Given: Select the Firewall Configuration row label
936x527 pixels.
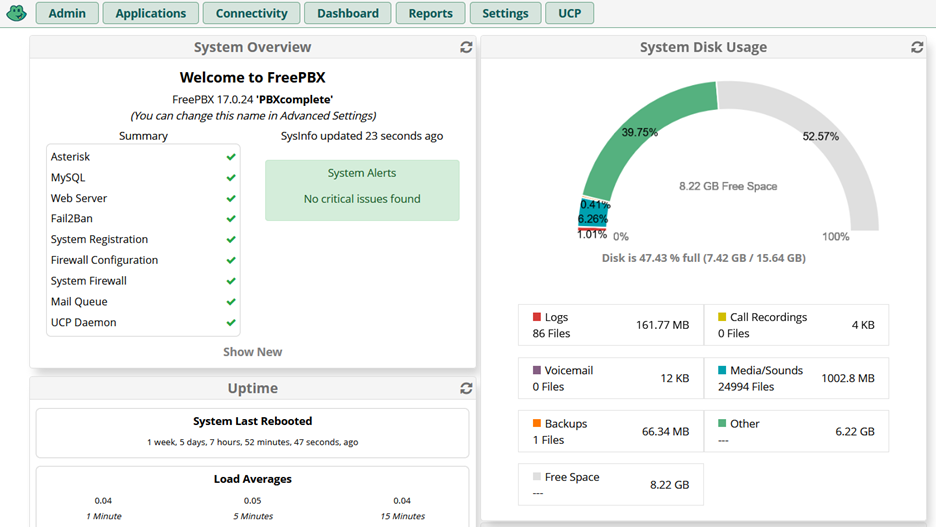Looking at the screenshot, I should [x=104, y=260].
